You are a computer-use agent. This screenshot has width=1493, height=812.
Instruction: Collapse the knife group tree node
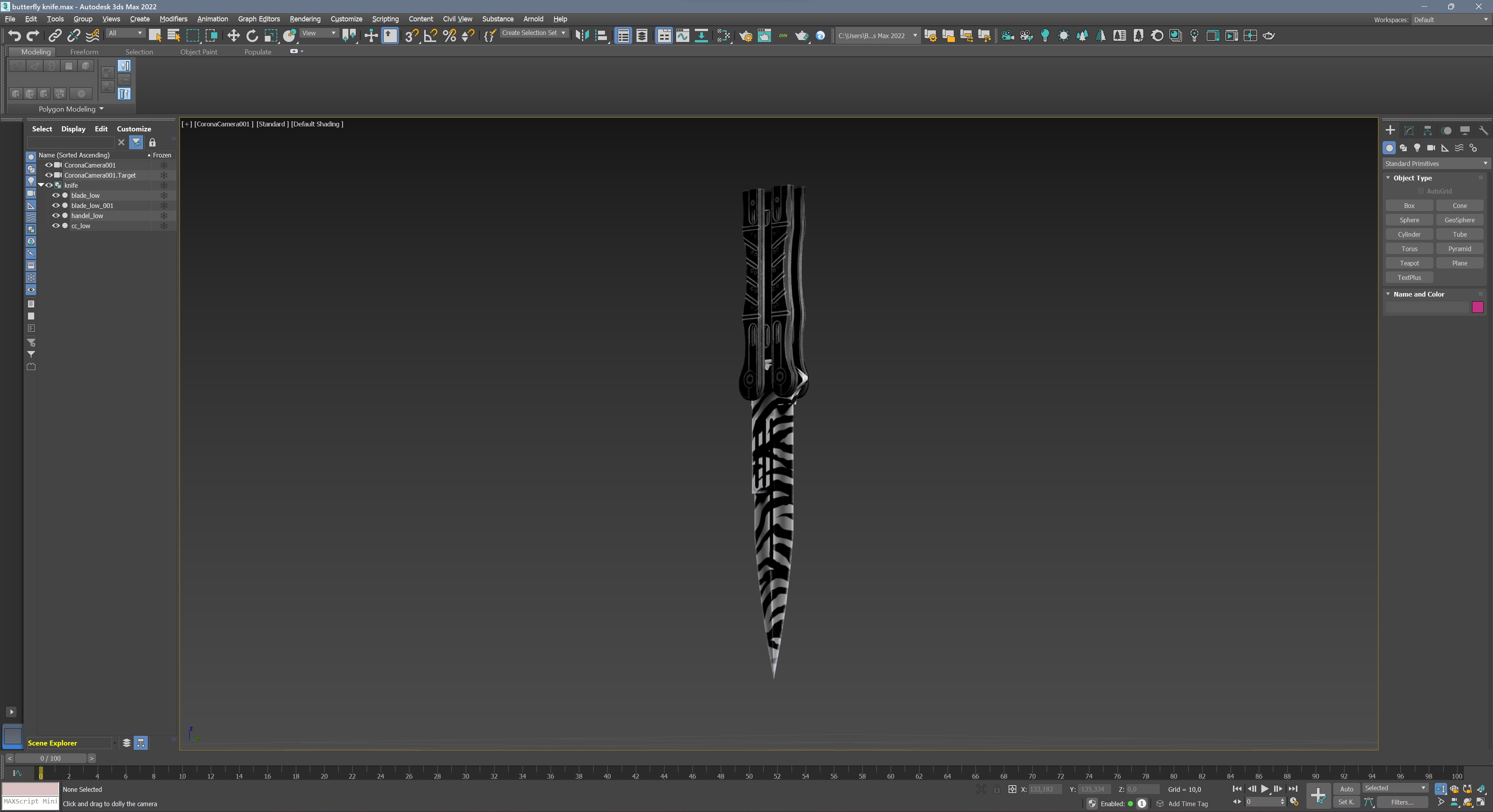click(41, 185)
